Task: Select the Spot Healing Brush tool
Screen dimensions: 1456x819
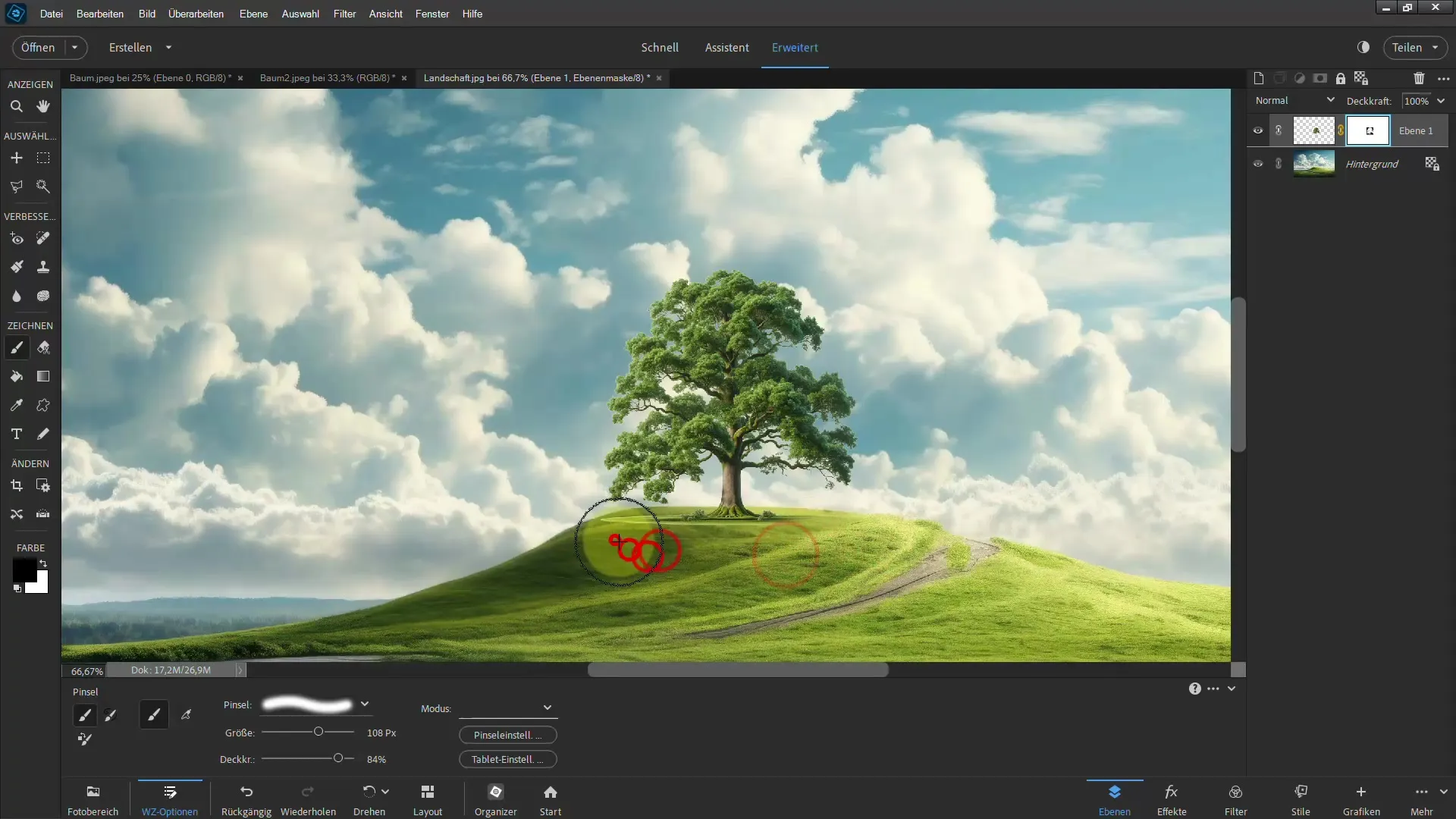Action: (x=43, y=238)
